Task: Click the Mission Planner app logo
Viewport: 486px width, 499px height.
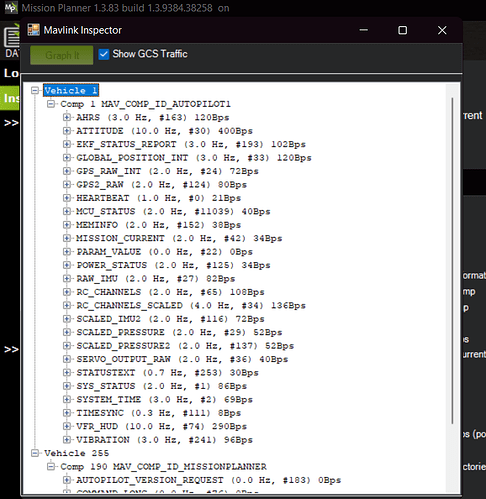Action: coord(11,7)
